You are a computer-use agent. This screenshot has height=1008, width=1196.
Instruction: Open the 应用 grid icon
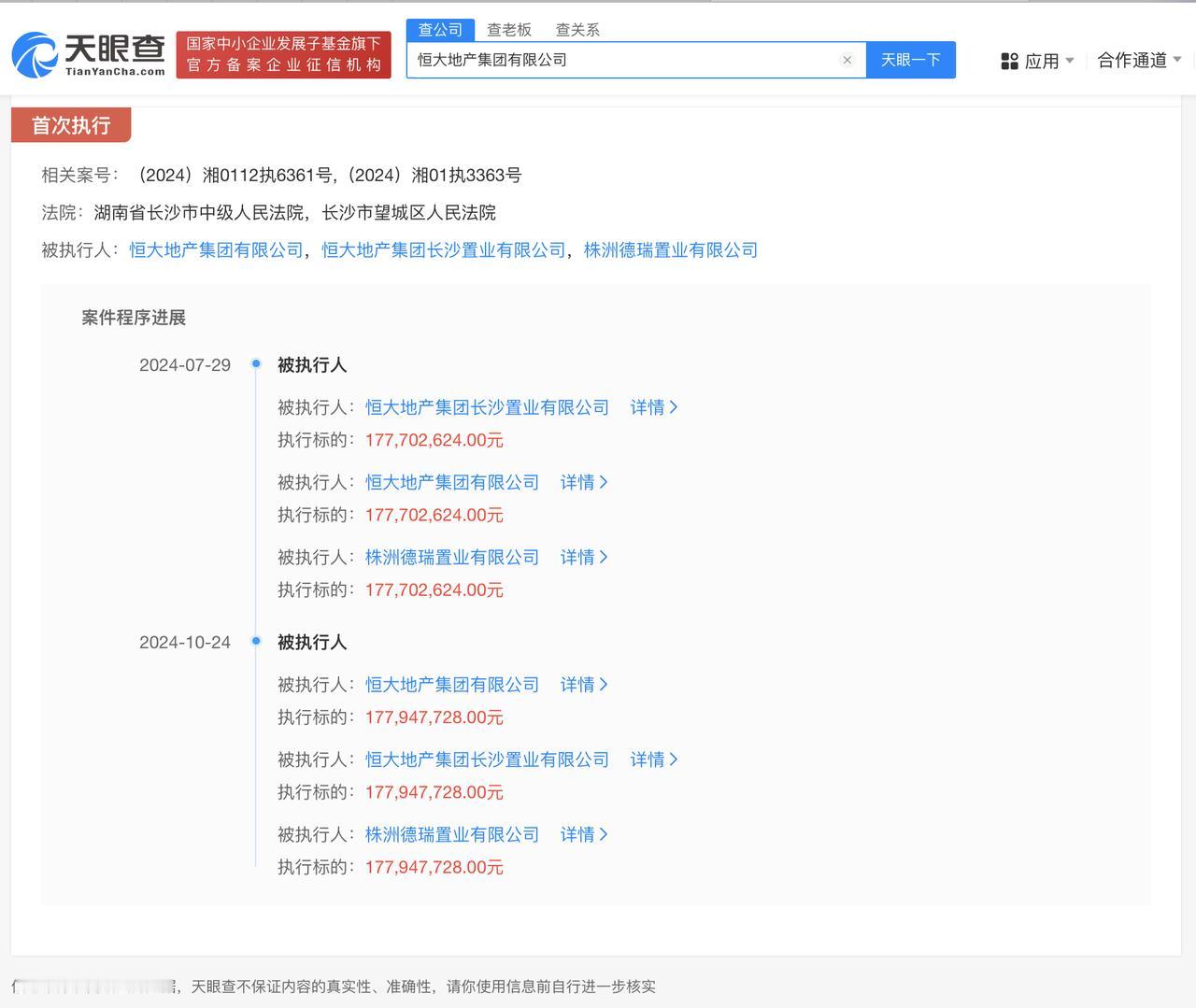(x=1009, y=62)
